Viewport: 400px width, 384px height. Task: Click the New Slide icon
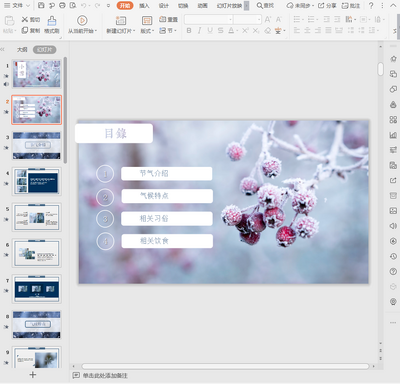(x=120, y=21)
